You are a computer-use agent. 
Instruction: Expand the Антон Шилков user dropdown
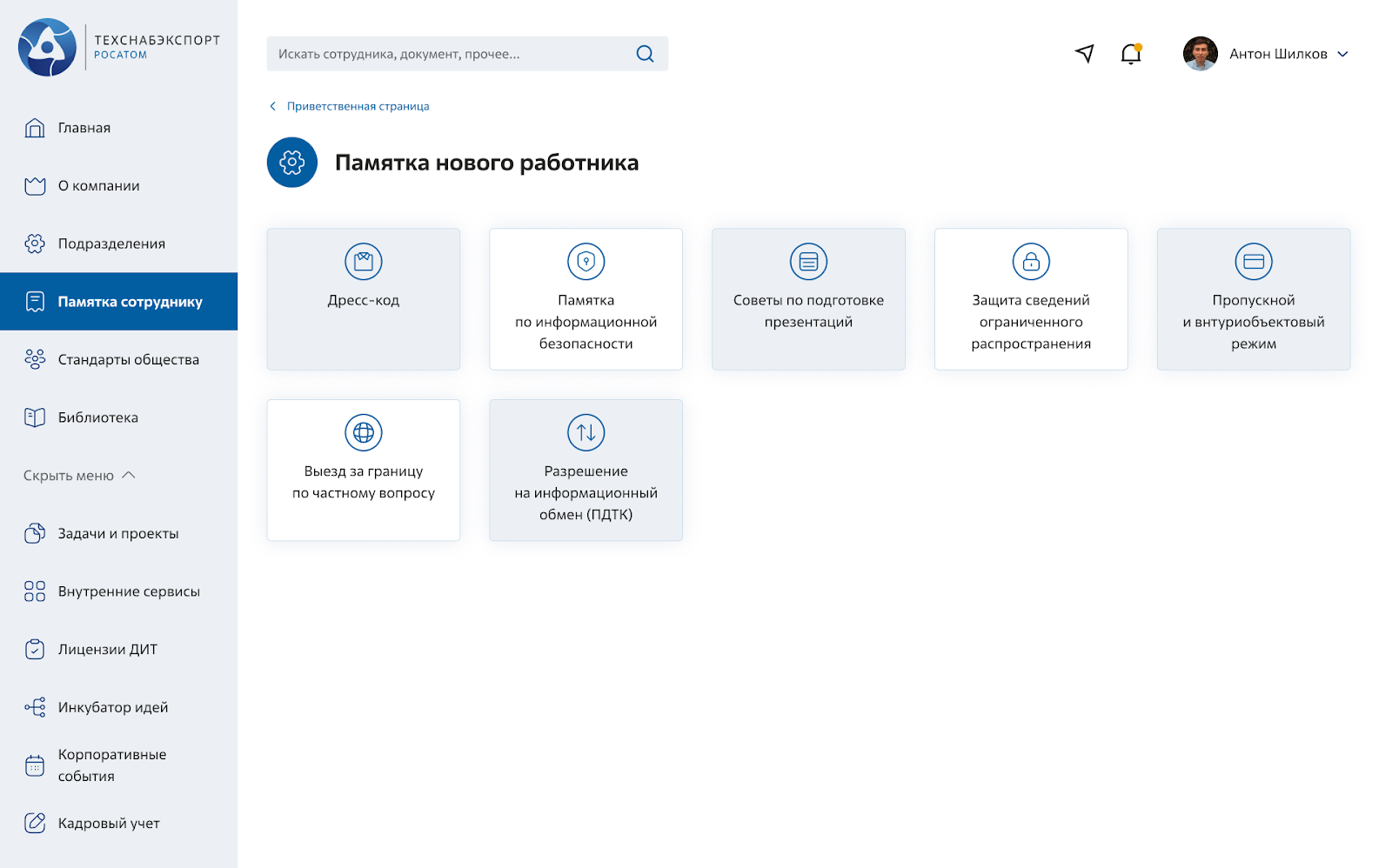(x=1342, y=54)
